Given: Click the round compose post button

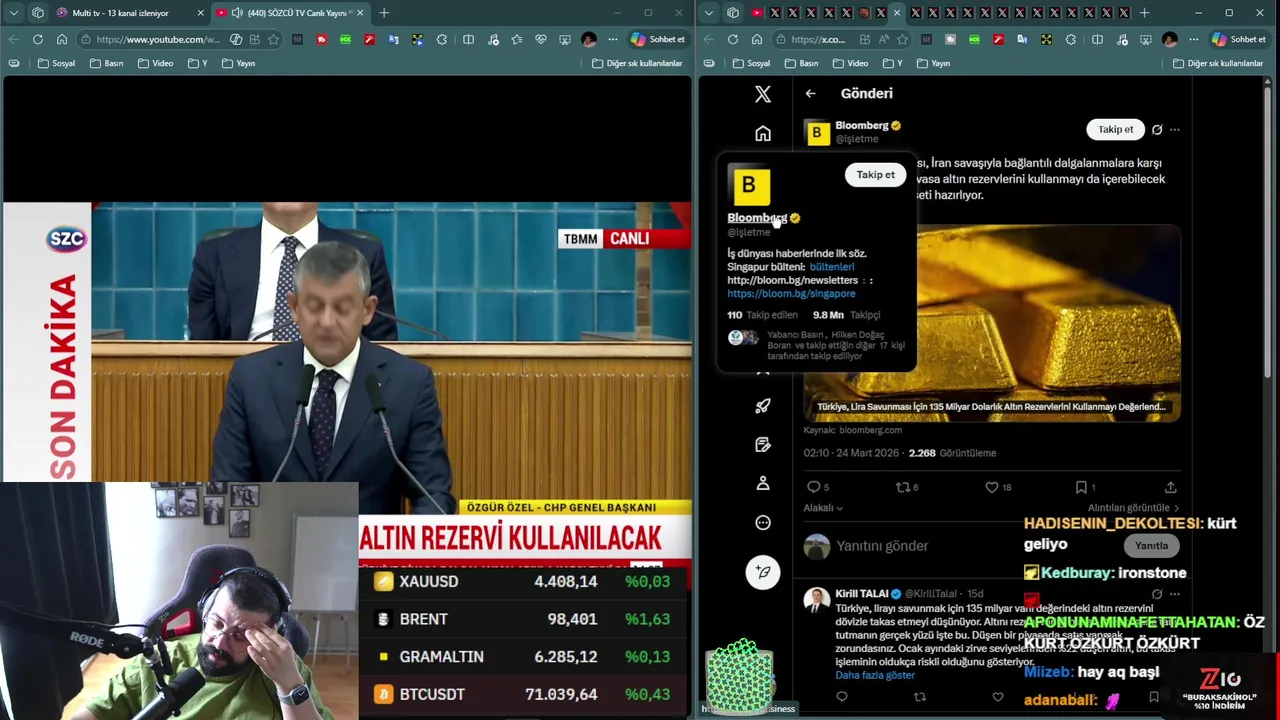Looking at the screenshot, I should tap(763, 572).
